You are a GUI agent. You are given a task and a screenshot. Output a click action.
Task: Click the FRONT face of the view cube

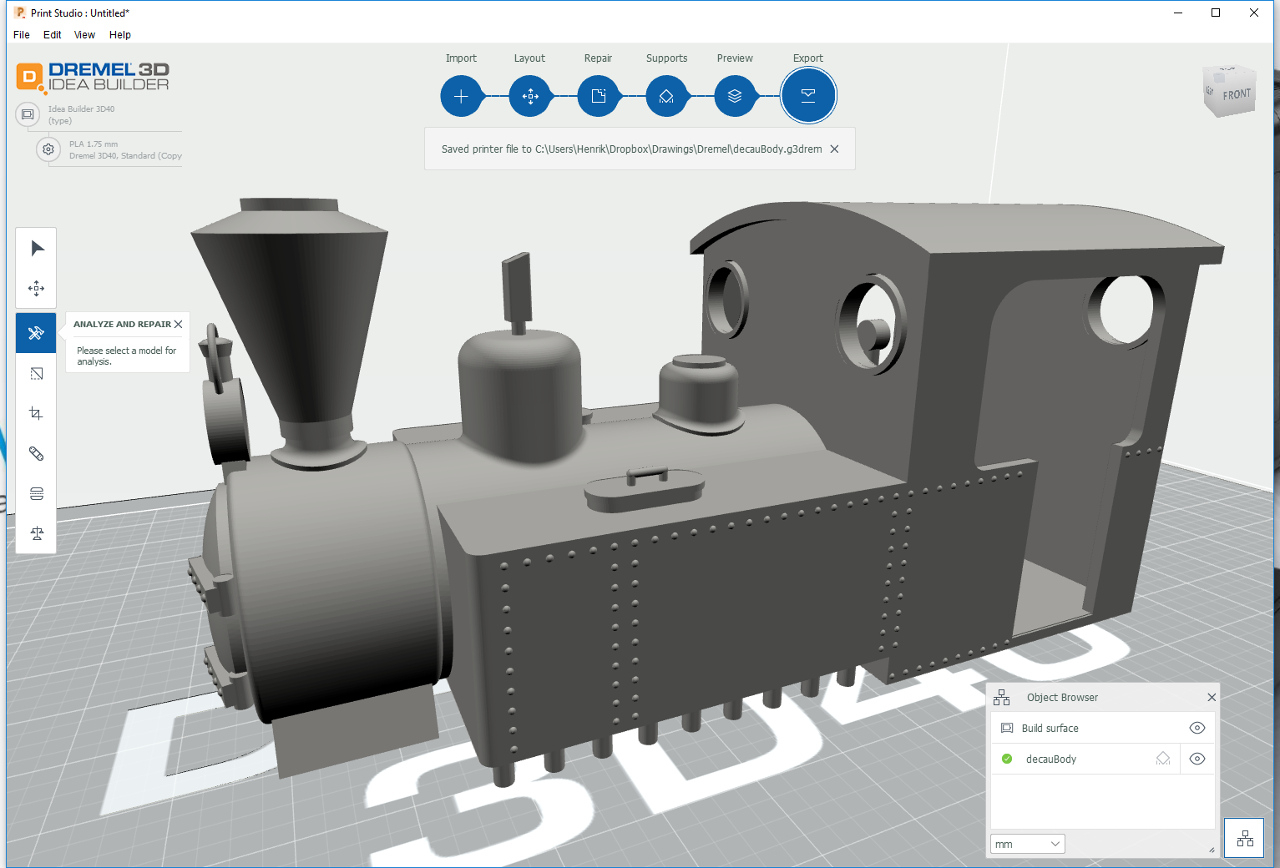coord(1236,95)
